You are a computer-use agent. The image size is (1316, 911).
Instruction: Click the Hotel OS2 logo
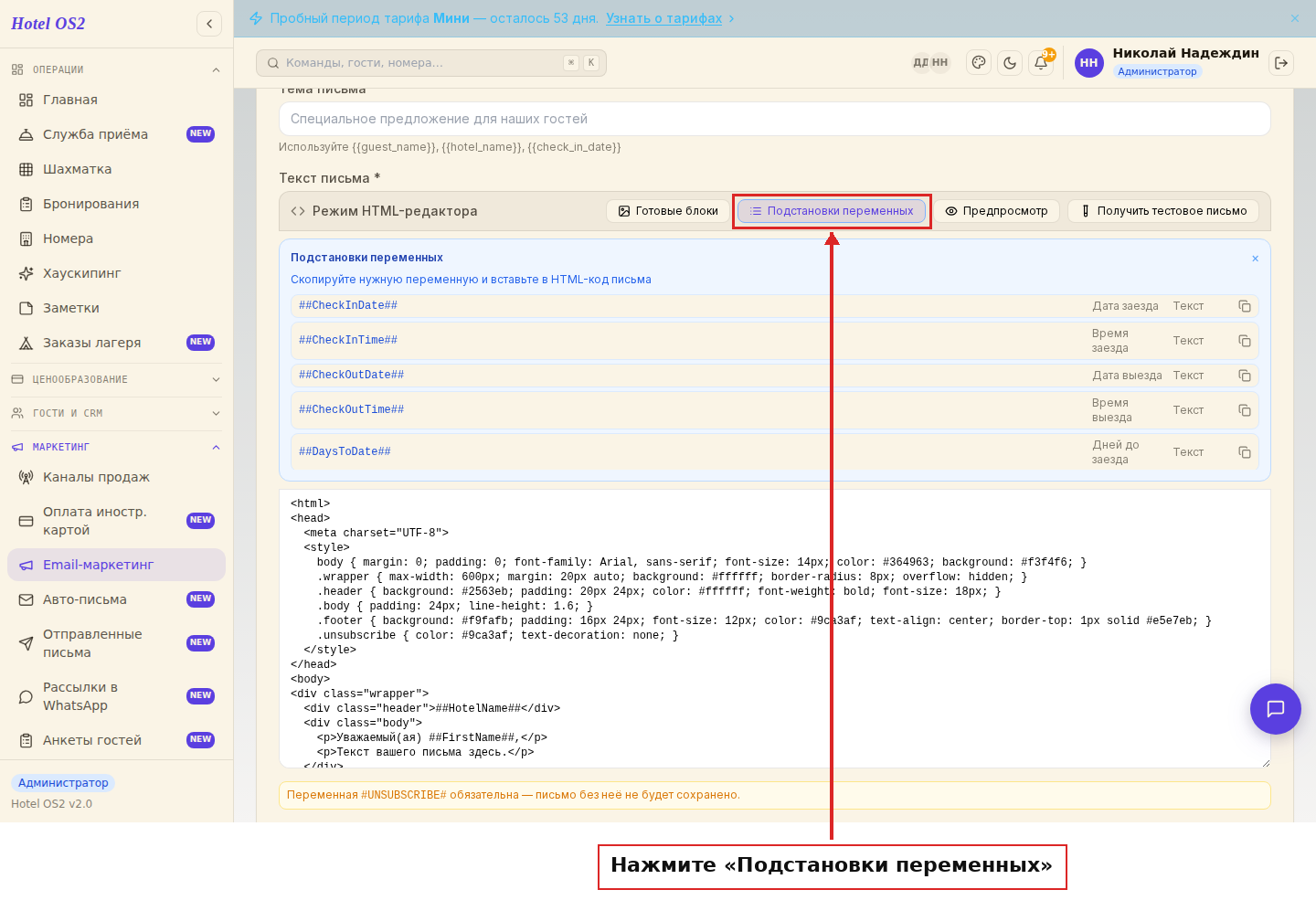(x=48, y=24)
